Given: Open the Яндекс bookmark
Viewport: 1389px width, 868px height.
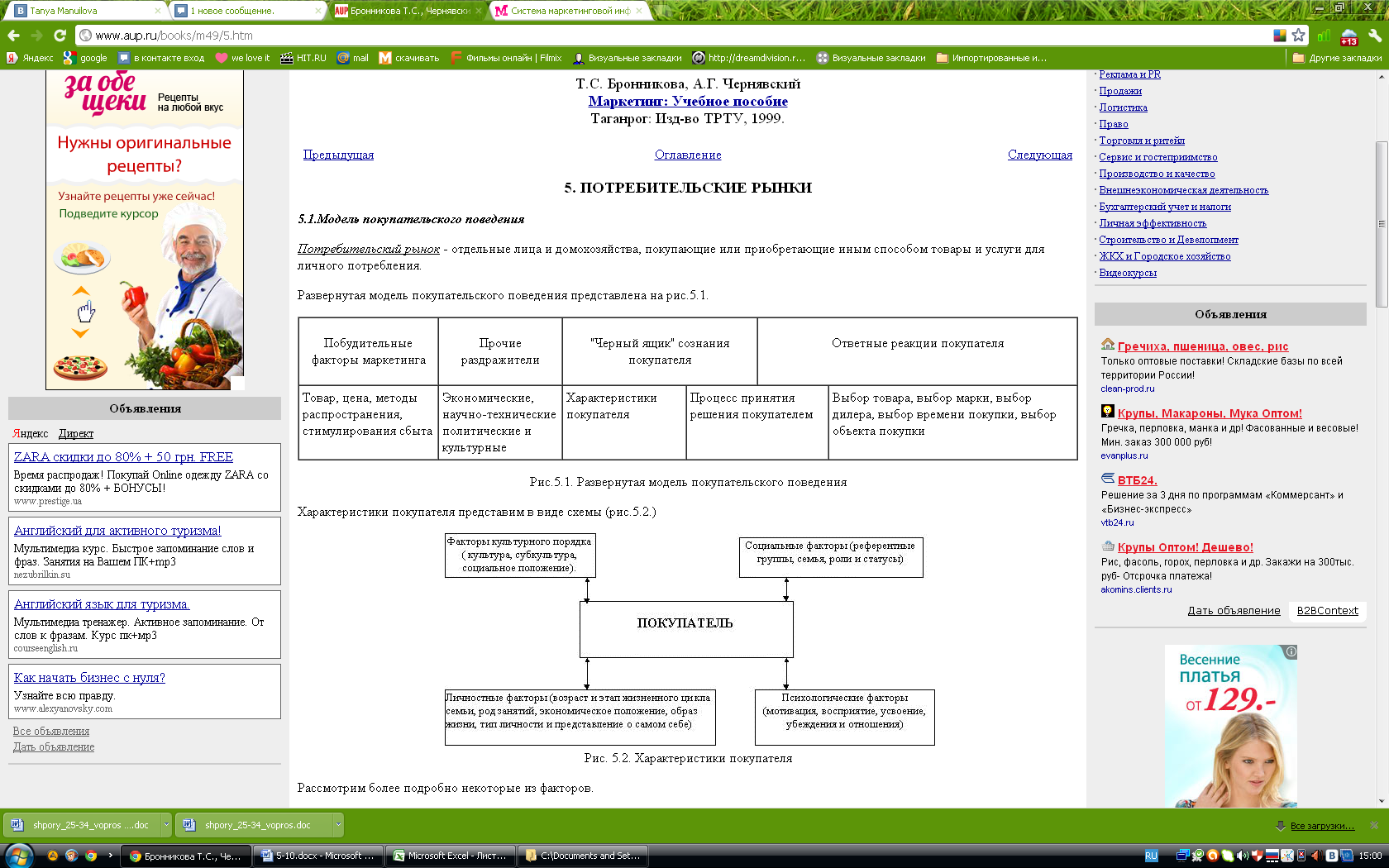Looking at the screenshot, I should coord(31,58).
